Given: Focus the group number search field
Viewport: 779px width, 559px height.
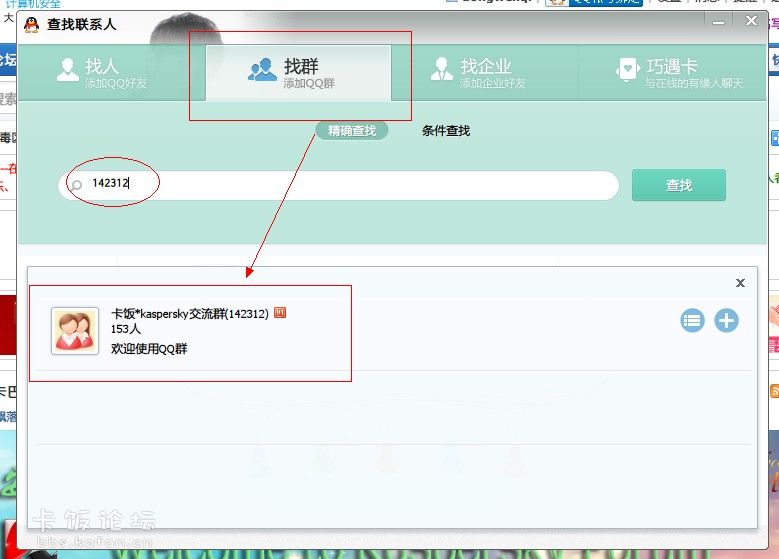Looking at the screenshot, I should click(339, 185).
